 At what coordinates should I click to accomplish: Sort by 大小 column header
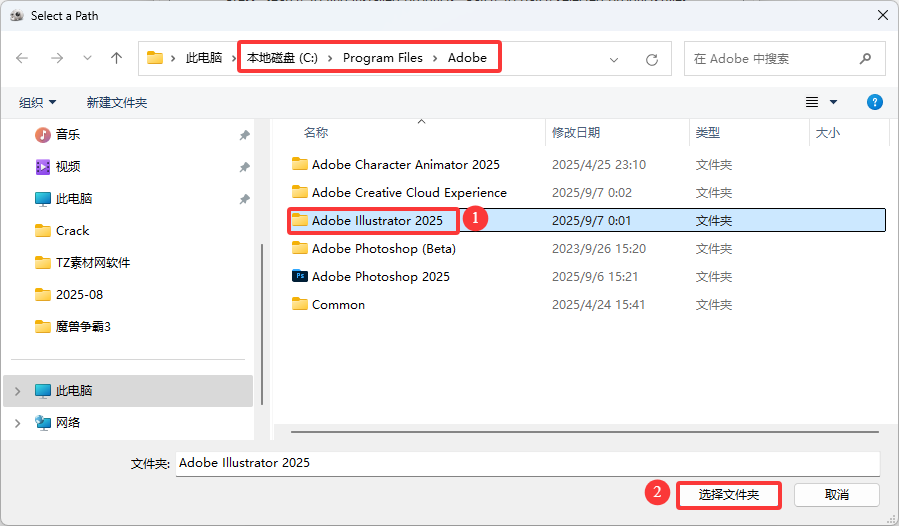point(827,133)
